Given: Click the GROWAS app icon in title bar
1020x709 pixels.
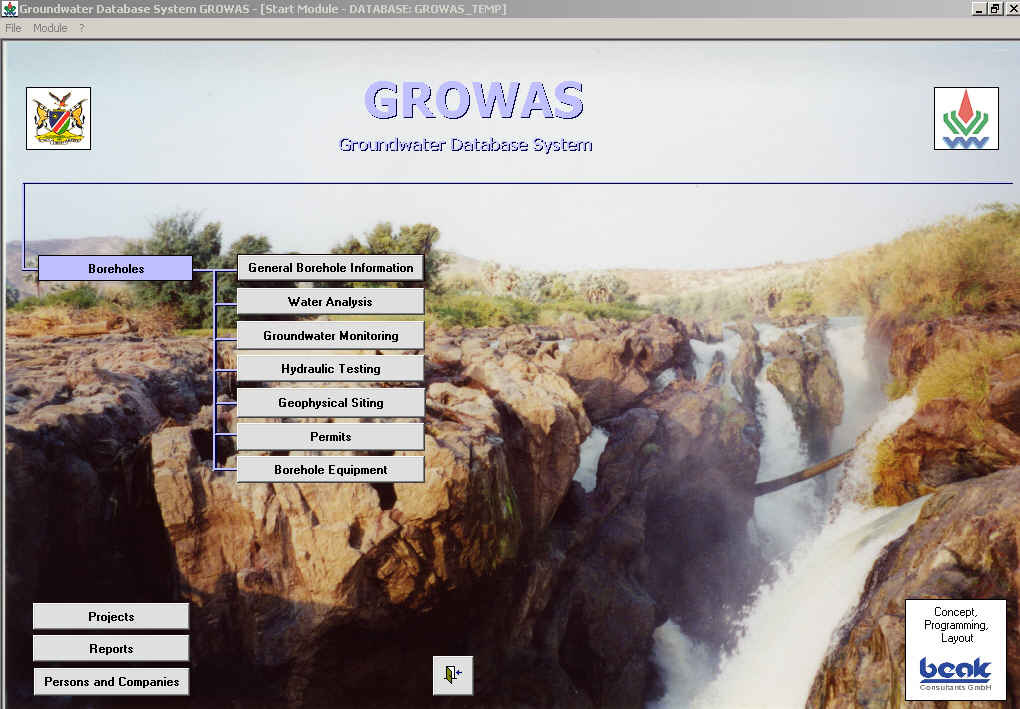Looking at the screenshot, I should pos(9,9).
